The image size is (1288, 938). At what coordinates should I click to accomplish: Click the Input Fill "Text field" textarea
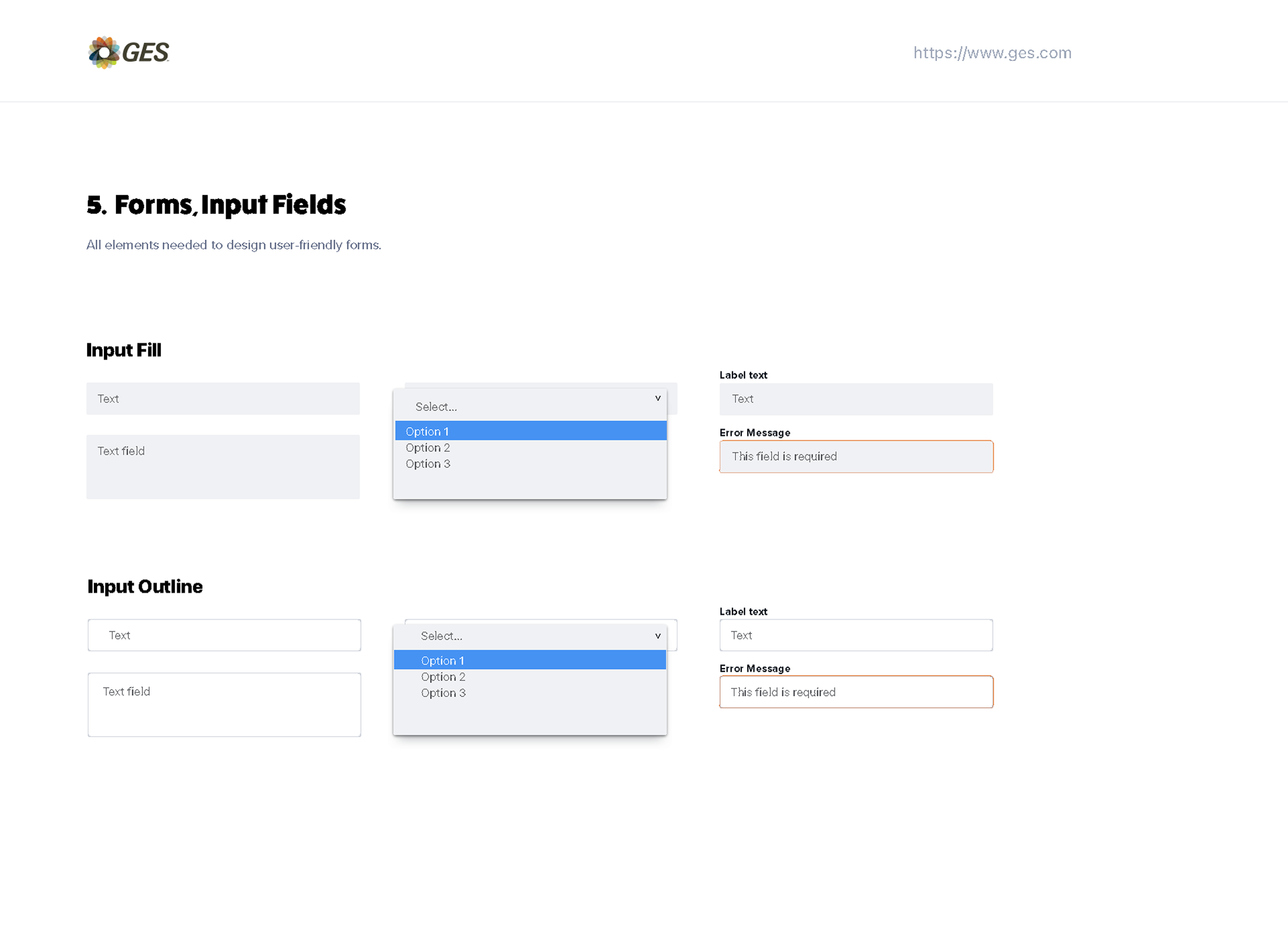[x=223, y=467]
